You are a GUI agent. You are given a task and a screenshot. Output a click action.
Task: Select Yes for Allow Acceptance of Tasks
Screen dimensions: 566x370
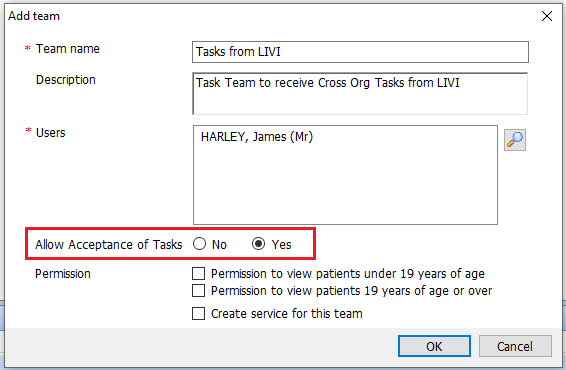[x=258, y=244]
